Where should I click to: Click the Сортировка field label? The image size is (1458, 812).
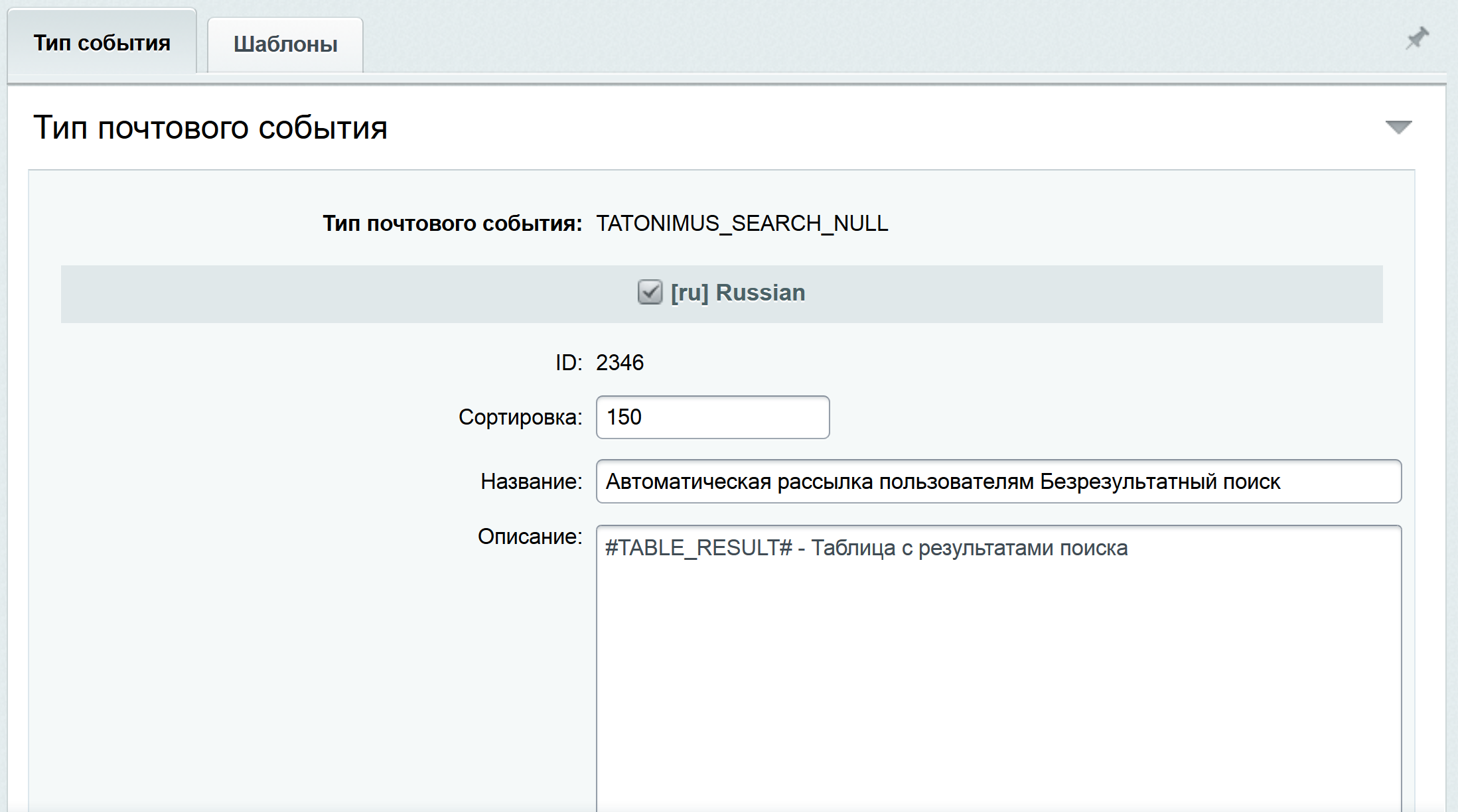[x=520, y=417]
